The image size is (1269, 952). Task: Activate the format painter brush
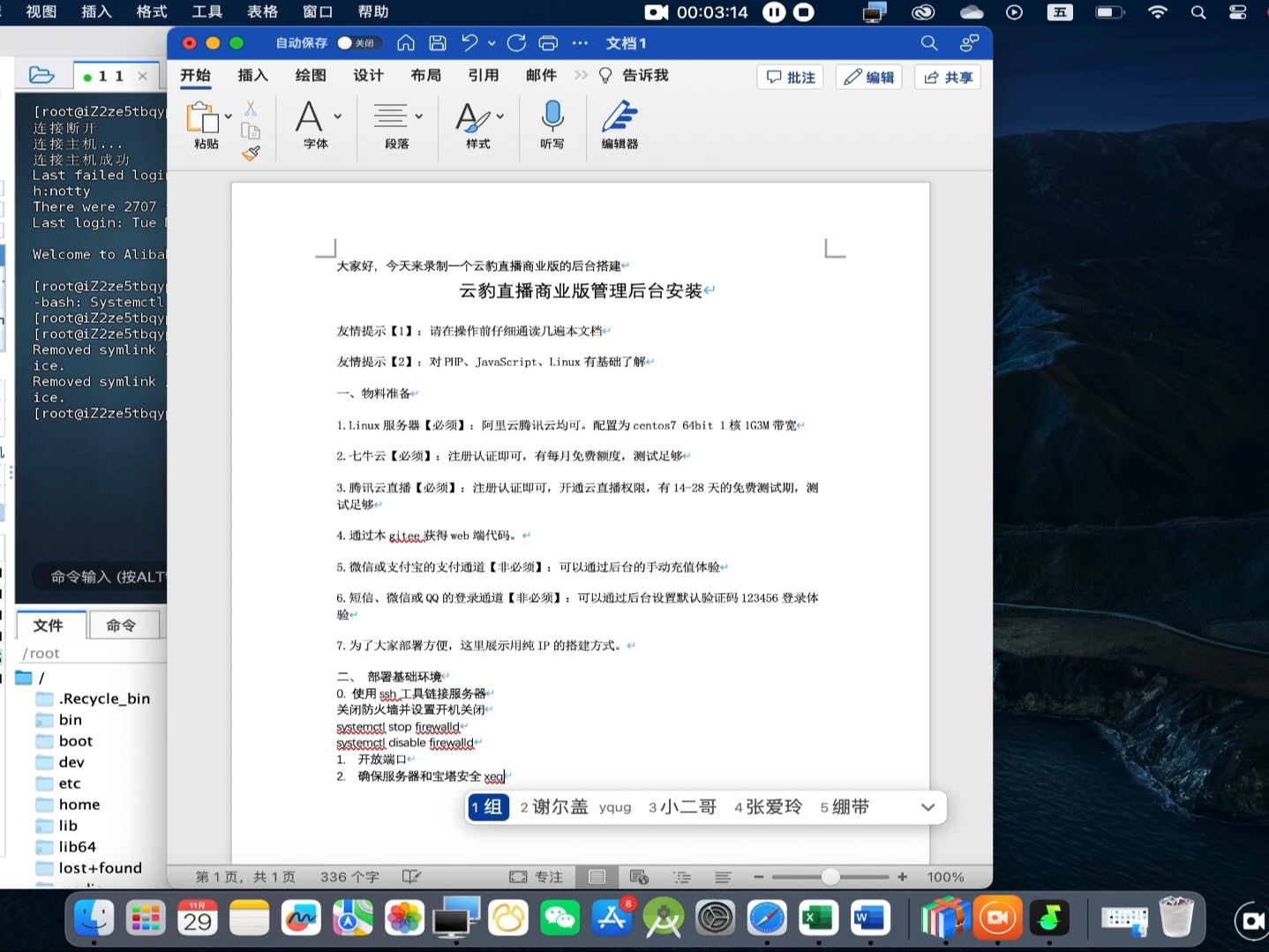click(x=251, y=154)
